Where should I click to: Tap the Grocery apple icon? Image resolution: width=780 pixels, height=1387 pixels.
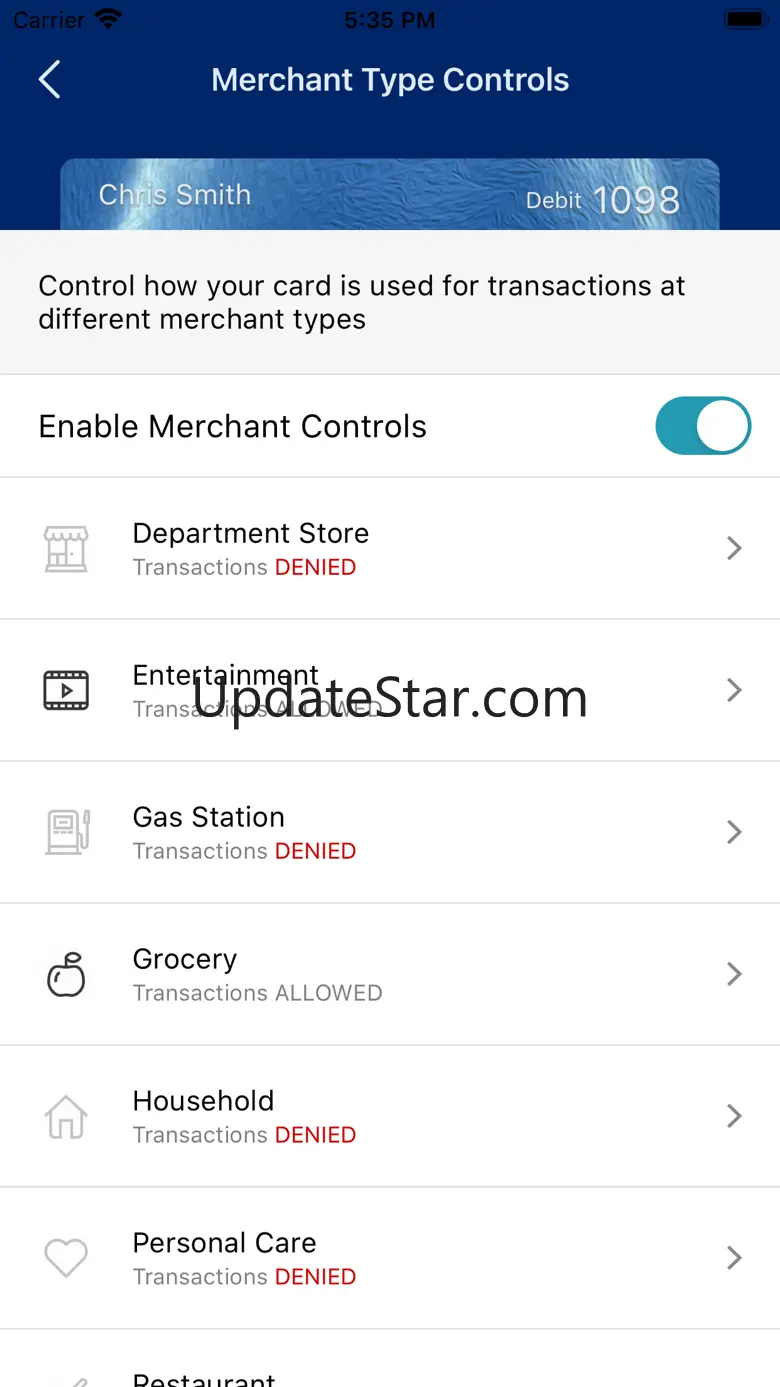tap(66, 974)
